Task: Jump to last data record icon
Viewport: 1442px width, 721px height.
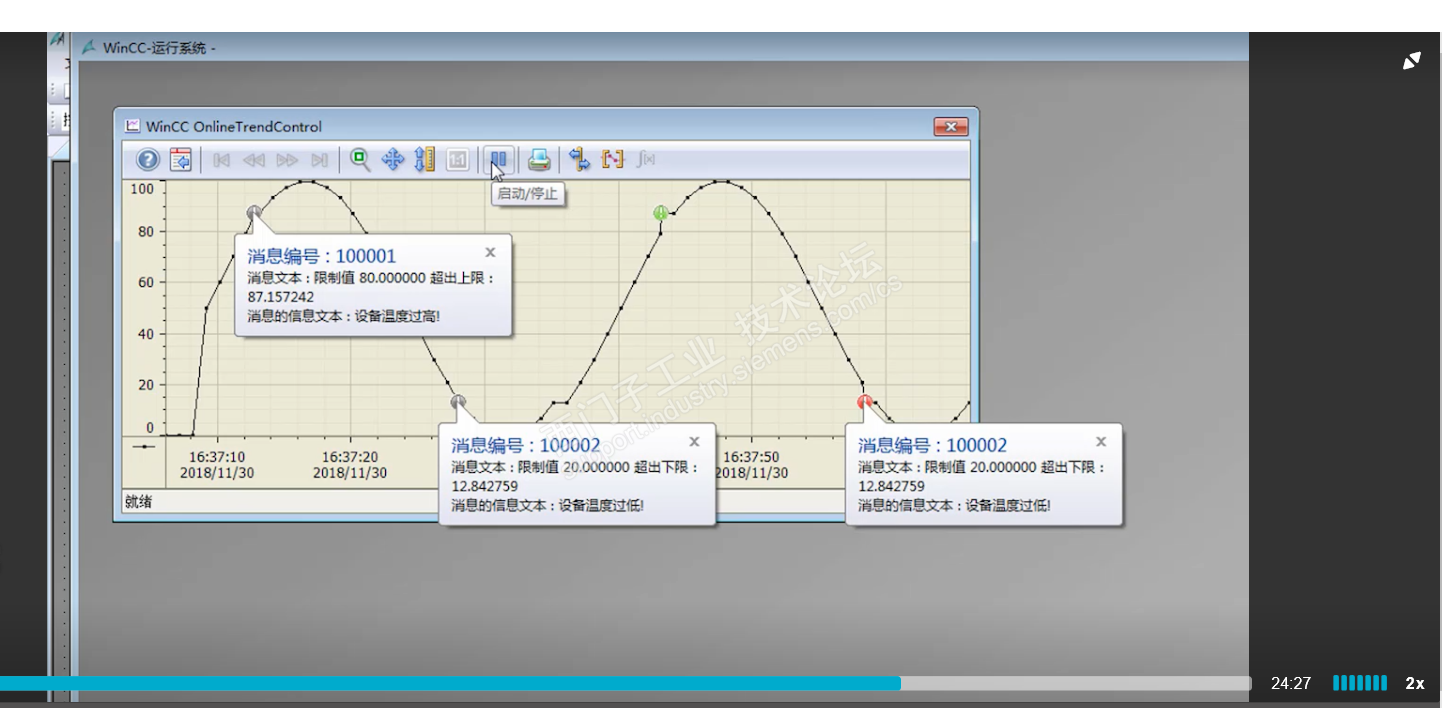Action: pyautogui.click(x=319, y=160)
